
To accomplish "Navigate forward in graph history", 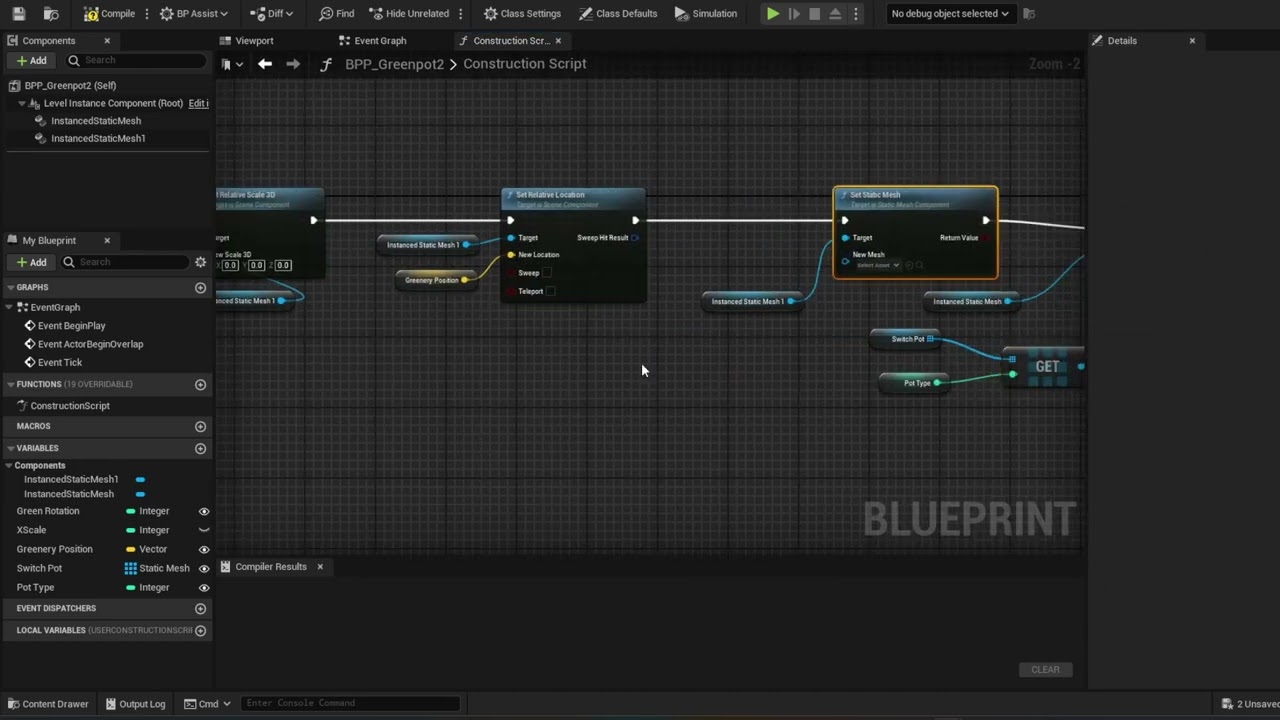I will [x=293, y=64].
